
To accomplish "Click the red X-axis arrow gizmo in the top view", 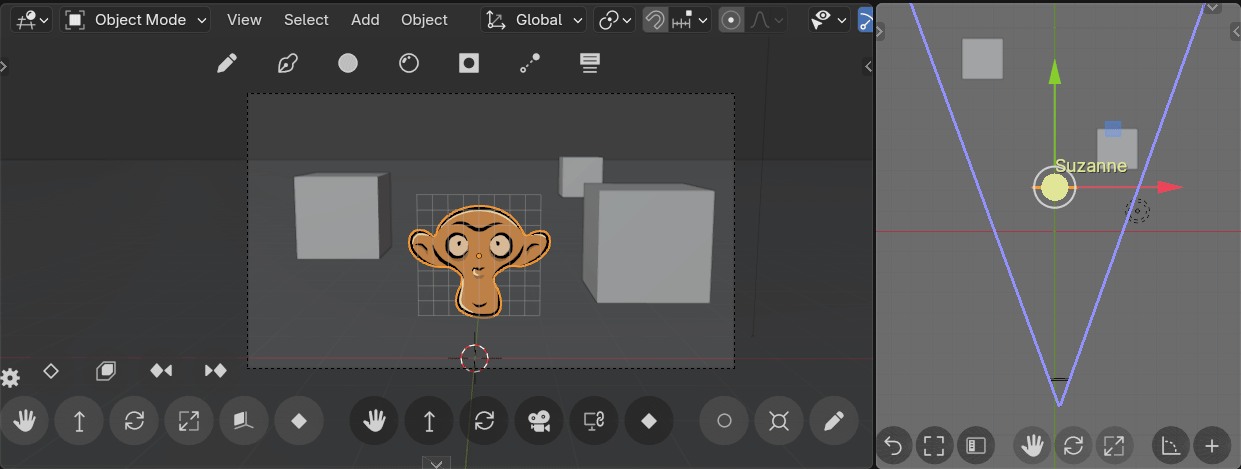I will click(1169, 187).
